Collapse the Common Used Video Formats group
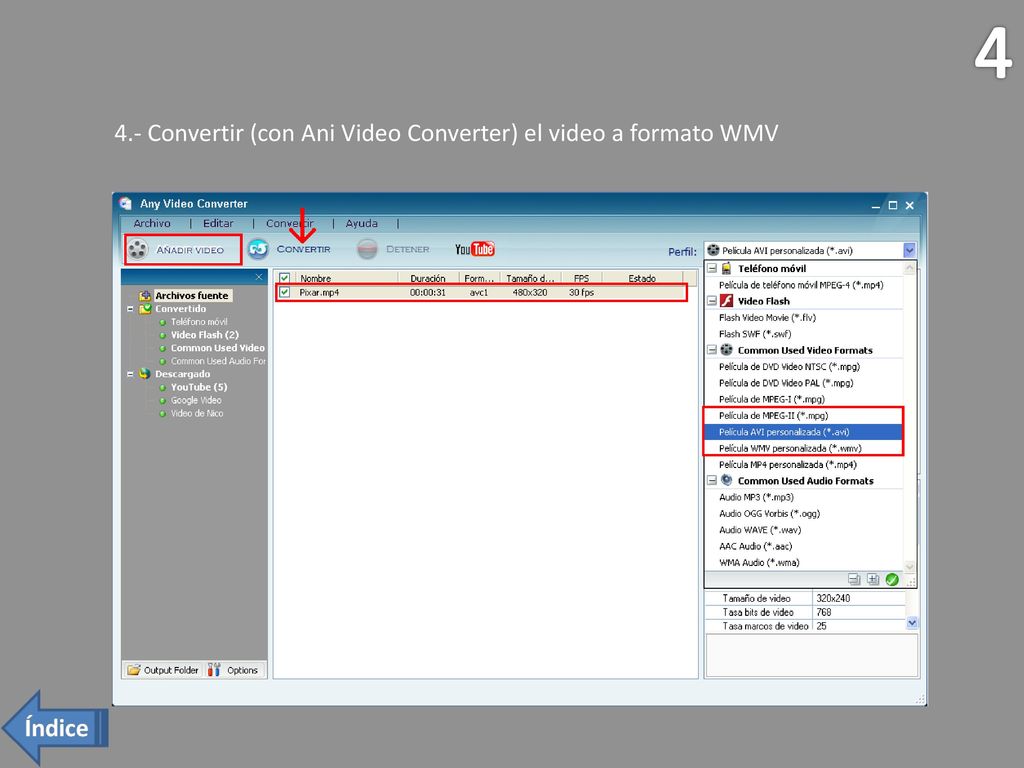 click(712, 350)
